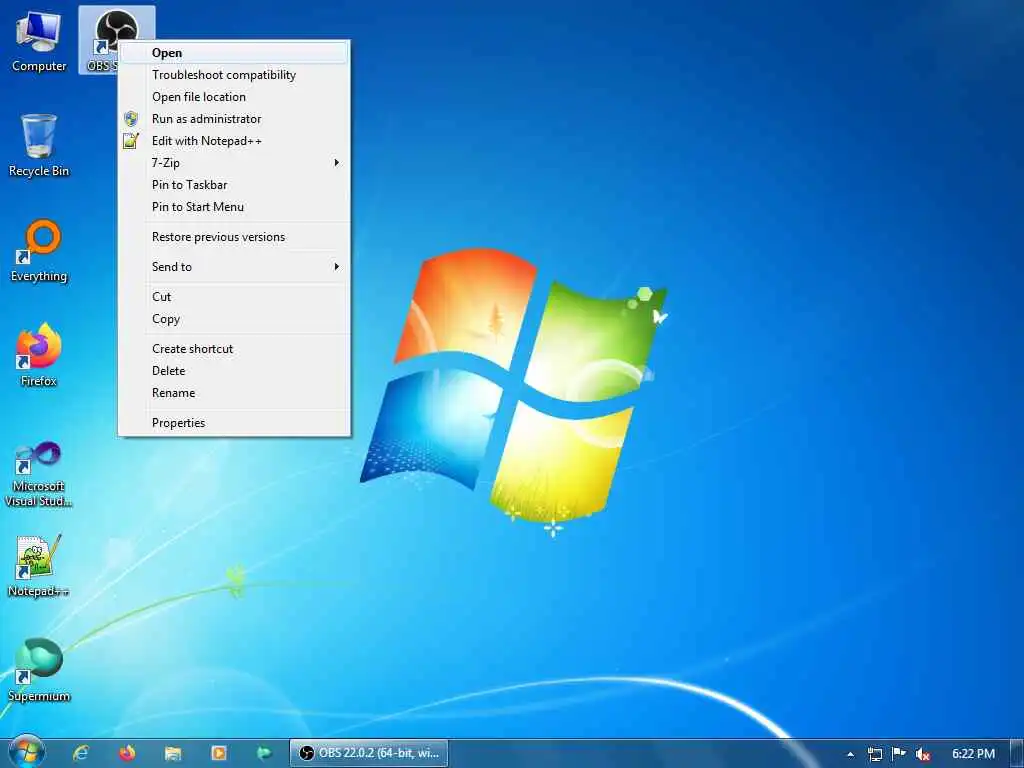Select the Notepad++ desktop shortcut
This screenshot has height=768, width=1024.
(39, 566)
